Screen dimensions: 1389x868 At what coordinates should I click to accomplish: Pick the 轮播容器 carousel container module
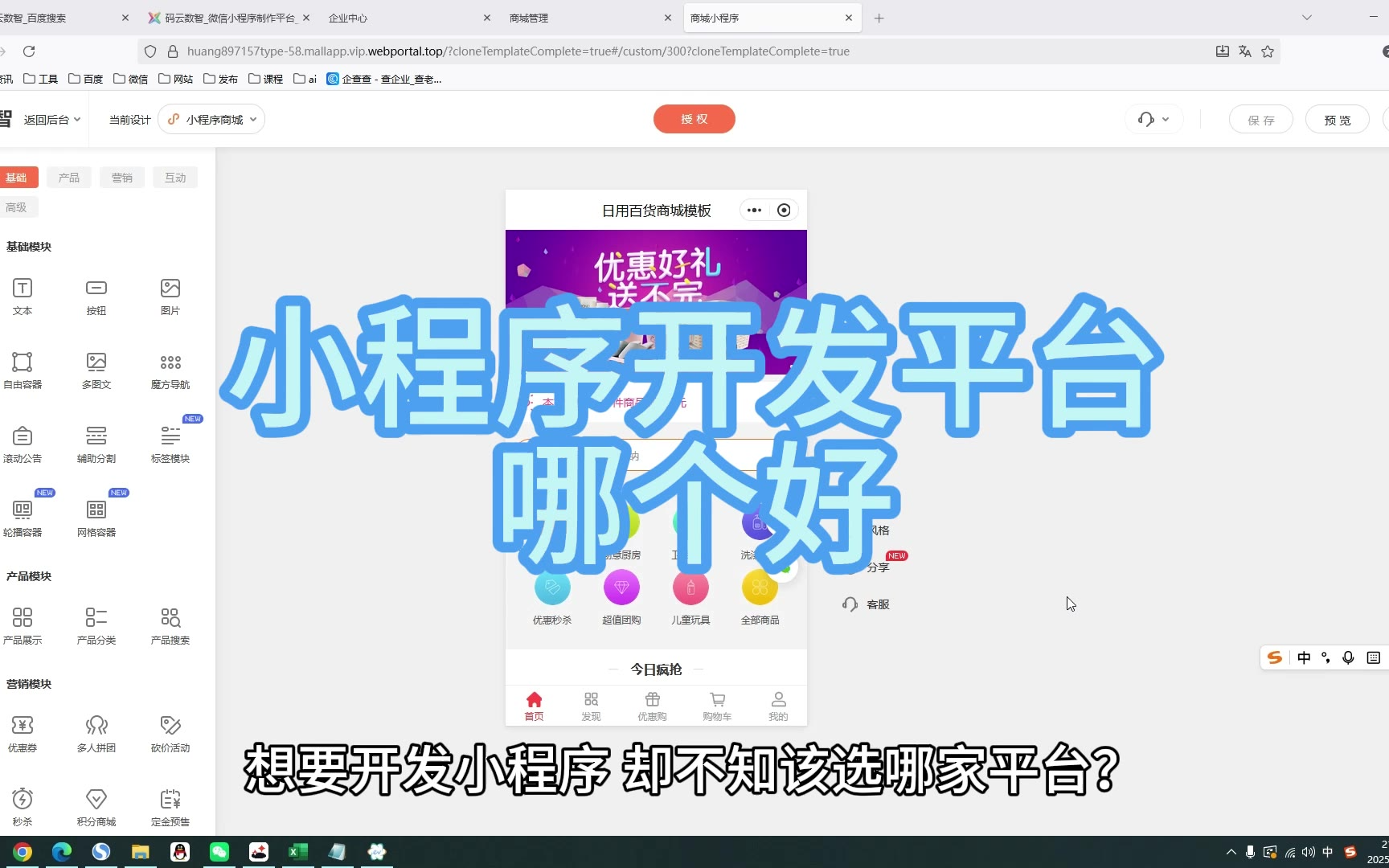[x=23, y=510]
